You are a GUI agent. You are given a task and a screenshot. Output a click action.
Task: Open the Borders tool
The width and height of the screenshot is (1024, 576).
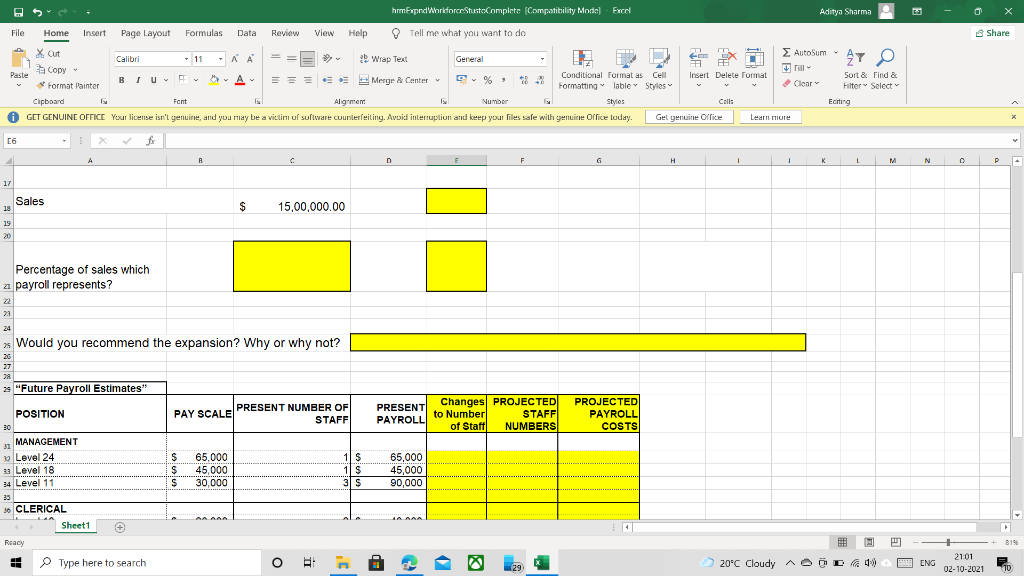[x=183, y=80]
